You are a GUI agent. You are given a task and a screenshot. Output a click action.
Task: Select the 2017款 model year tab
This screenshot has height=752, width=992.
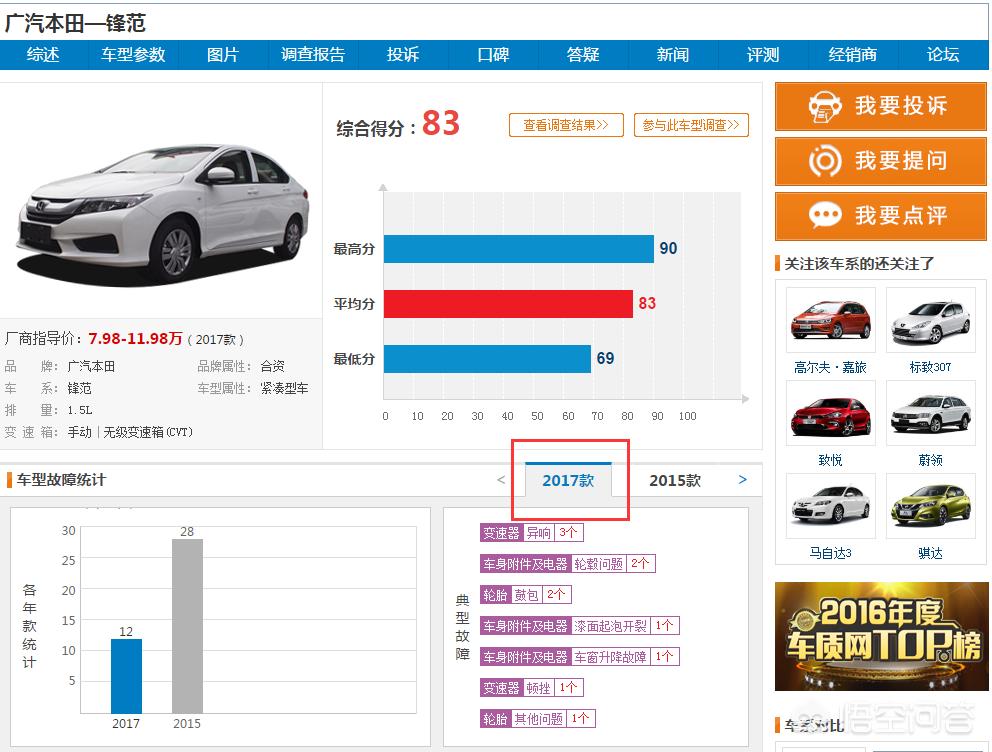[x=568, y=481]
